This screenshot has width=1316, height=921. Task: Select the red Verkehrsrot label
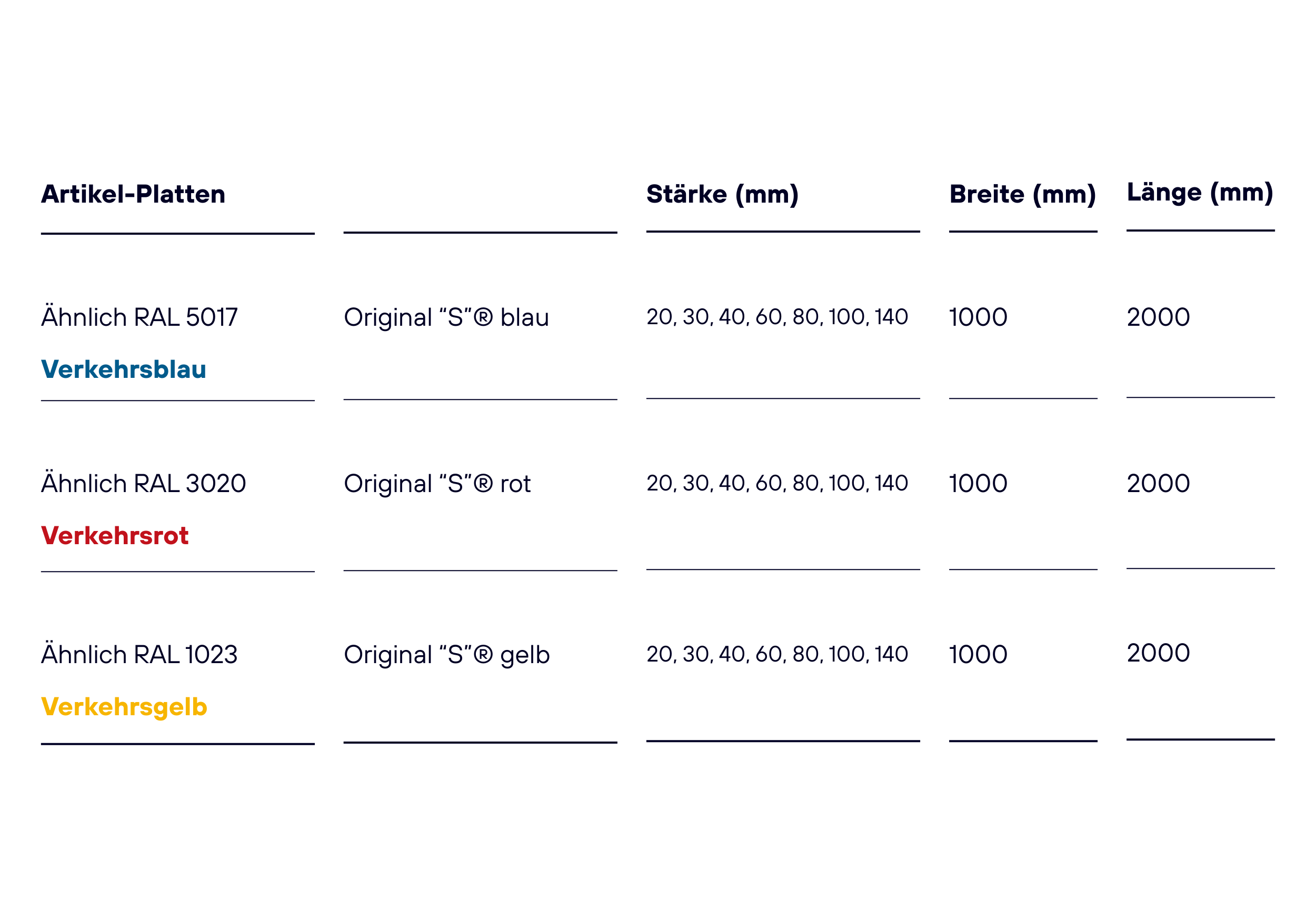point(115,535)
